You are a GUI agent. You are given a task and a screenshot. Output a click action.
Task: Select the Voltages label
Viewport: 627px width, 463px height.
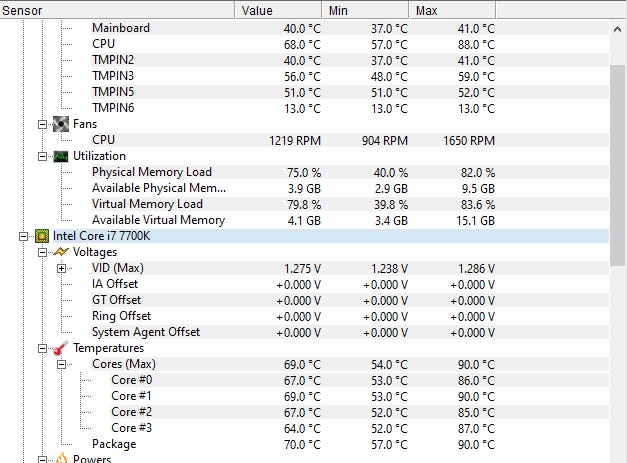coord(95,252)
